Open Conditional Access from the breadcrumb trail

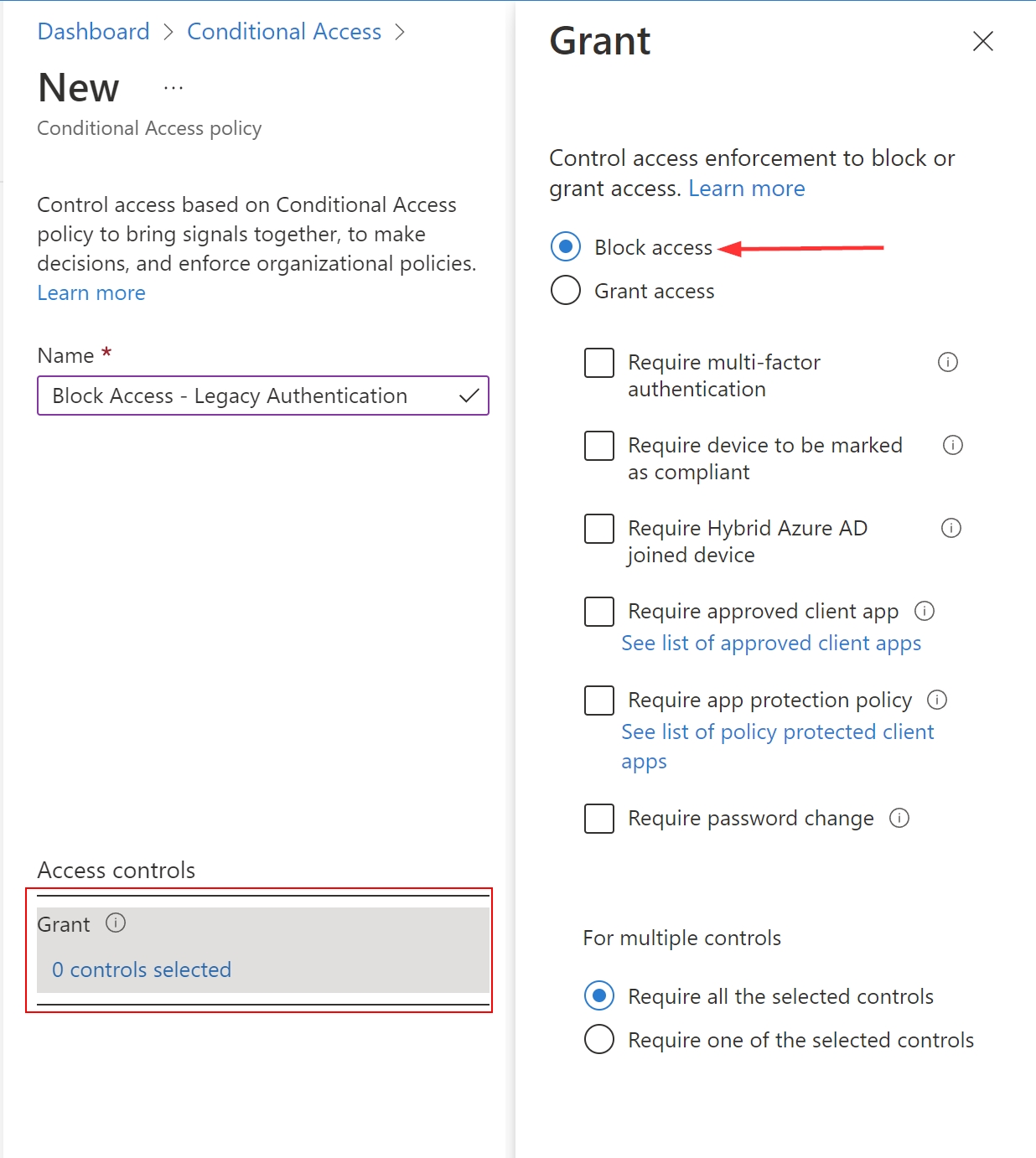pos(284,31)
